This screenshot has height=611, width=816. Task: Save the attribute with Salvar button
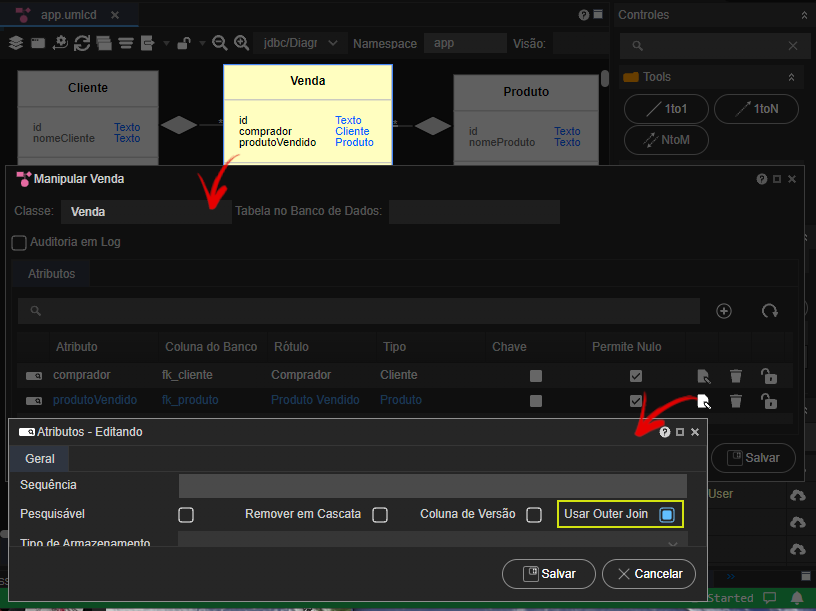click(549, 574)
